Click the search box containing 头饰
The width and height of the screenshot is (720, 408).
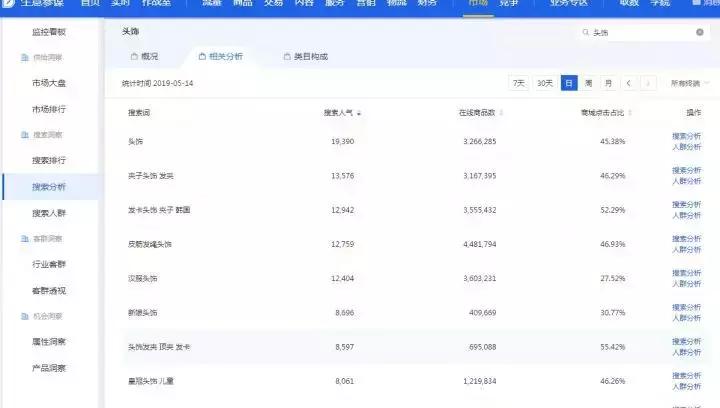tap(643, 33)
